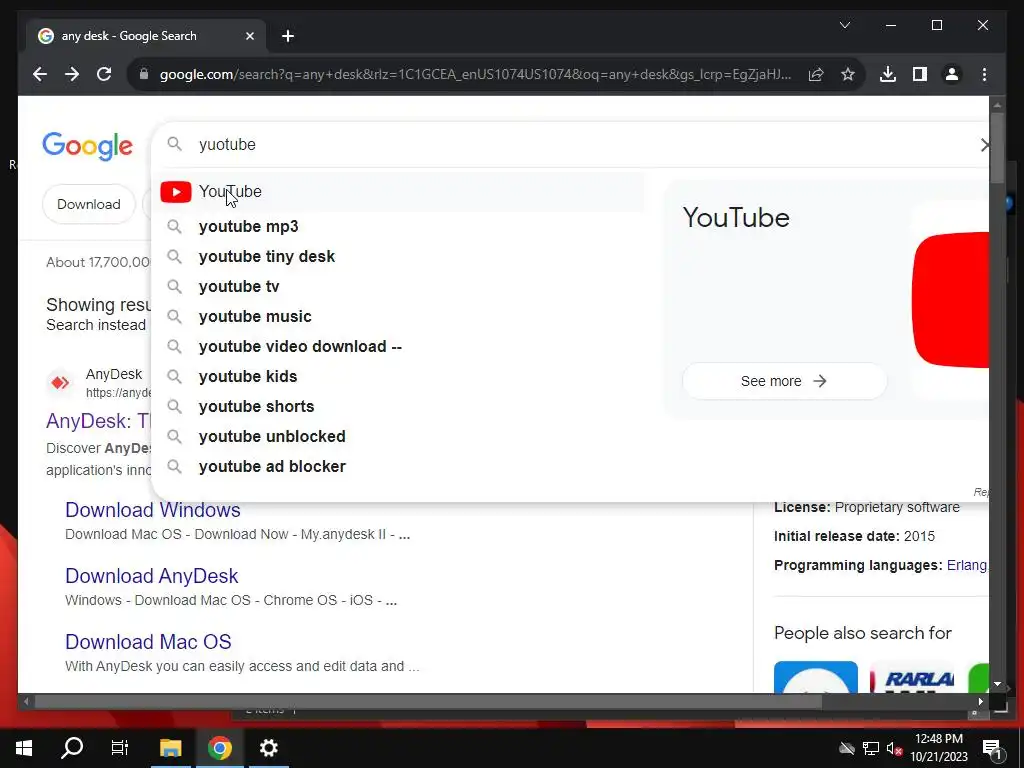Open the YouTube logo image in the panel

(950, 300)
